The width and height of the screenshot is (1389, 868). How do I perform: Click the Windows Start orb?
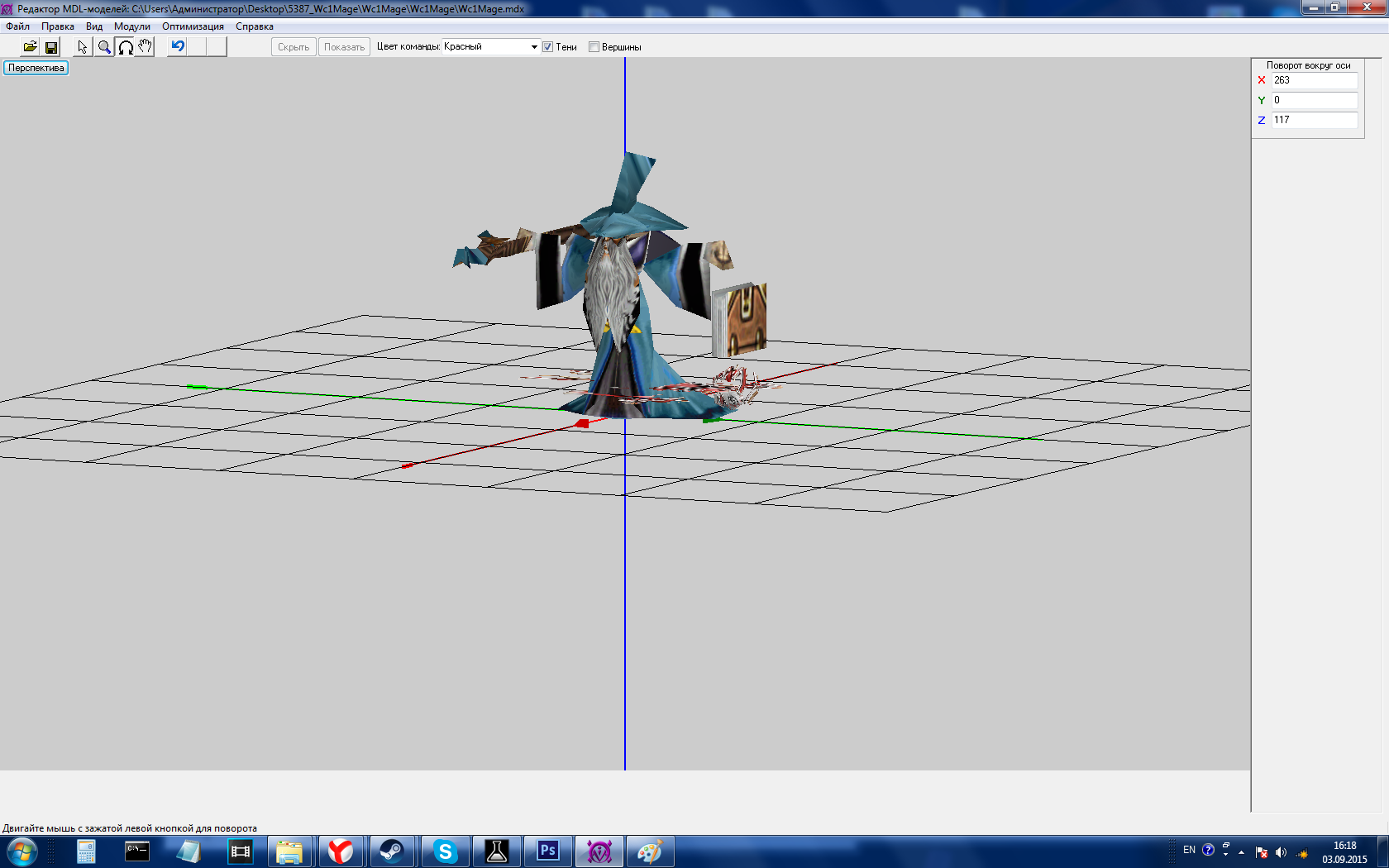(22, 851)
